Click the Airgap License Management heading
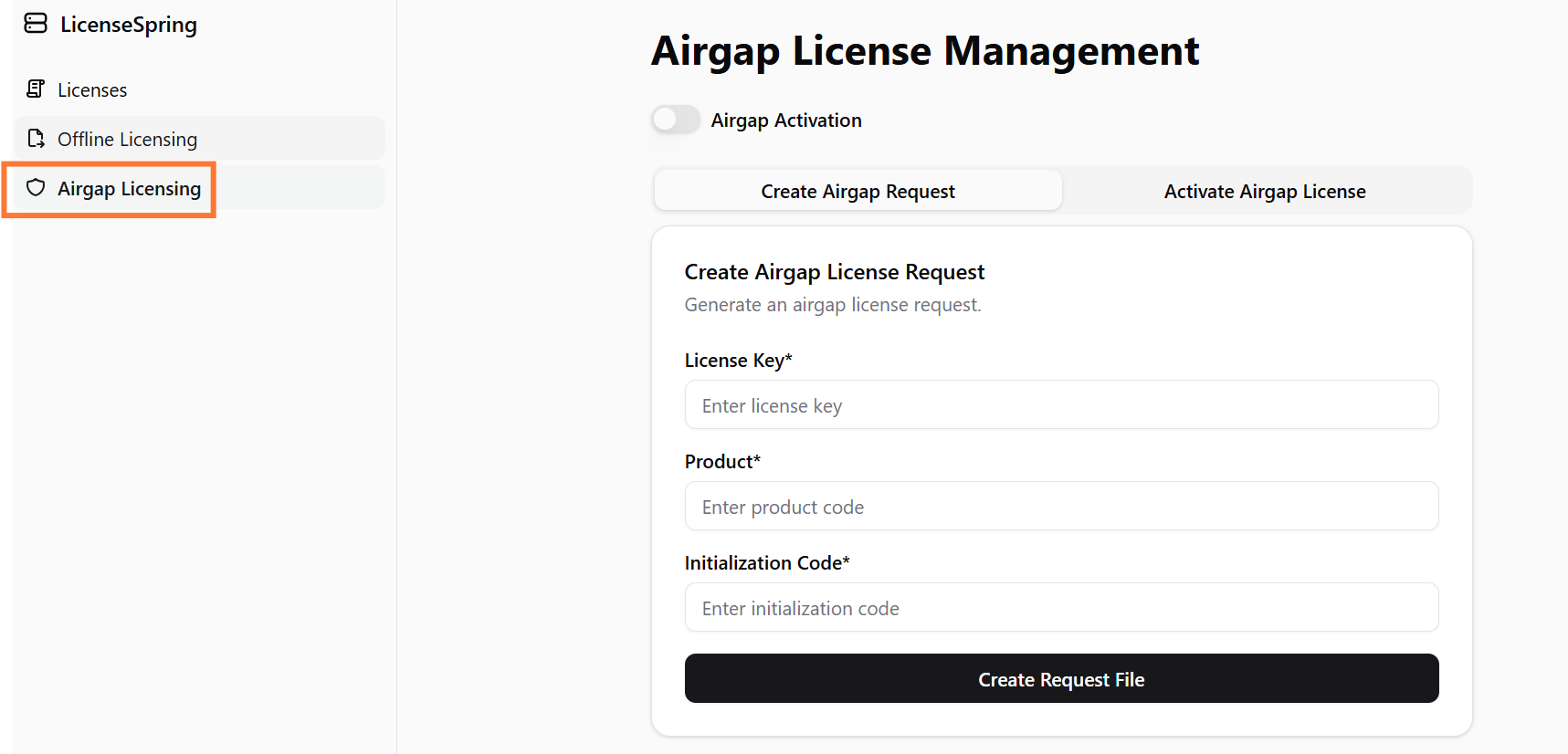 pyautogui.click(x=924, y=51)
